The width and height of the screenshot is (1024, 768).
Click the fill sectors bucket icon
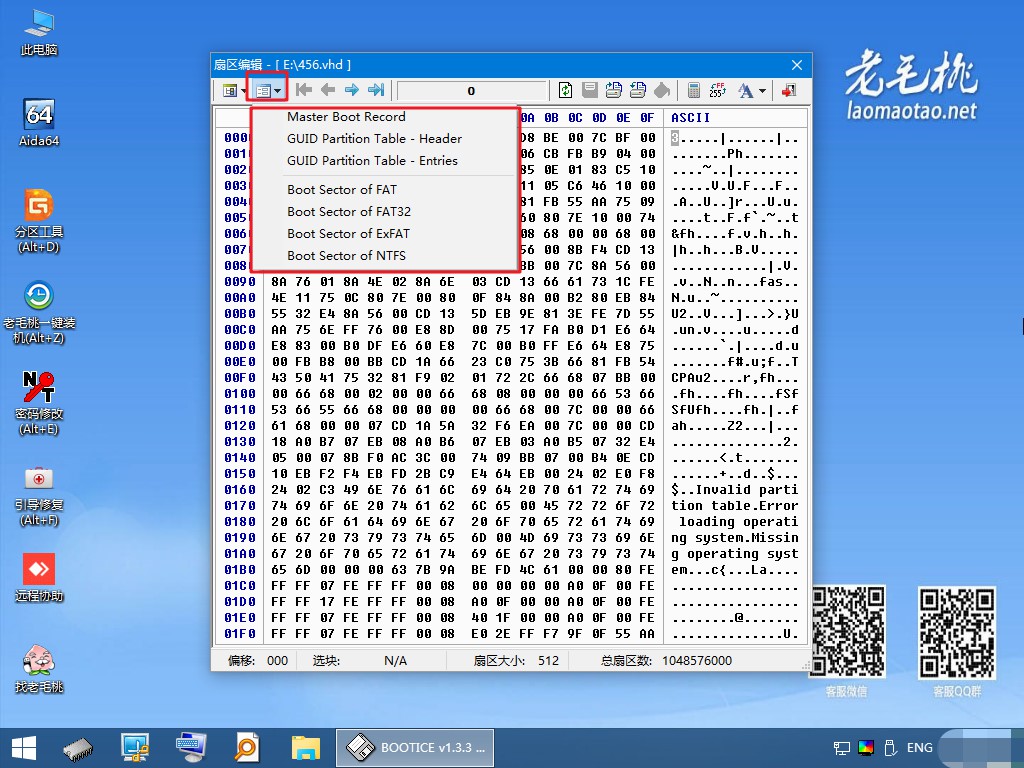[662, 90]
